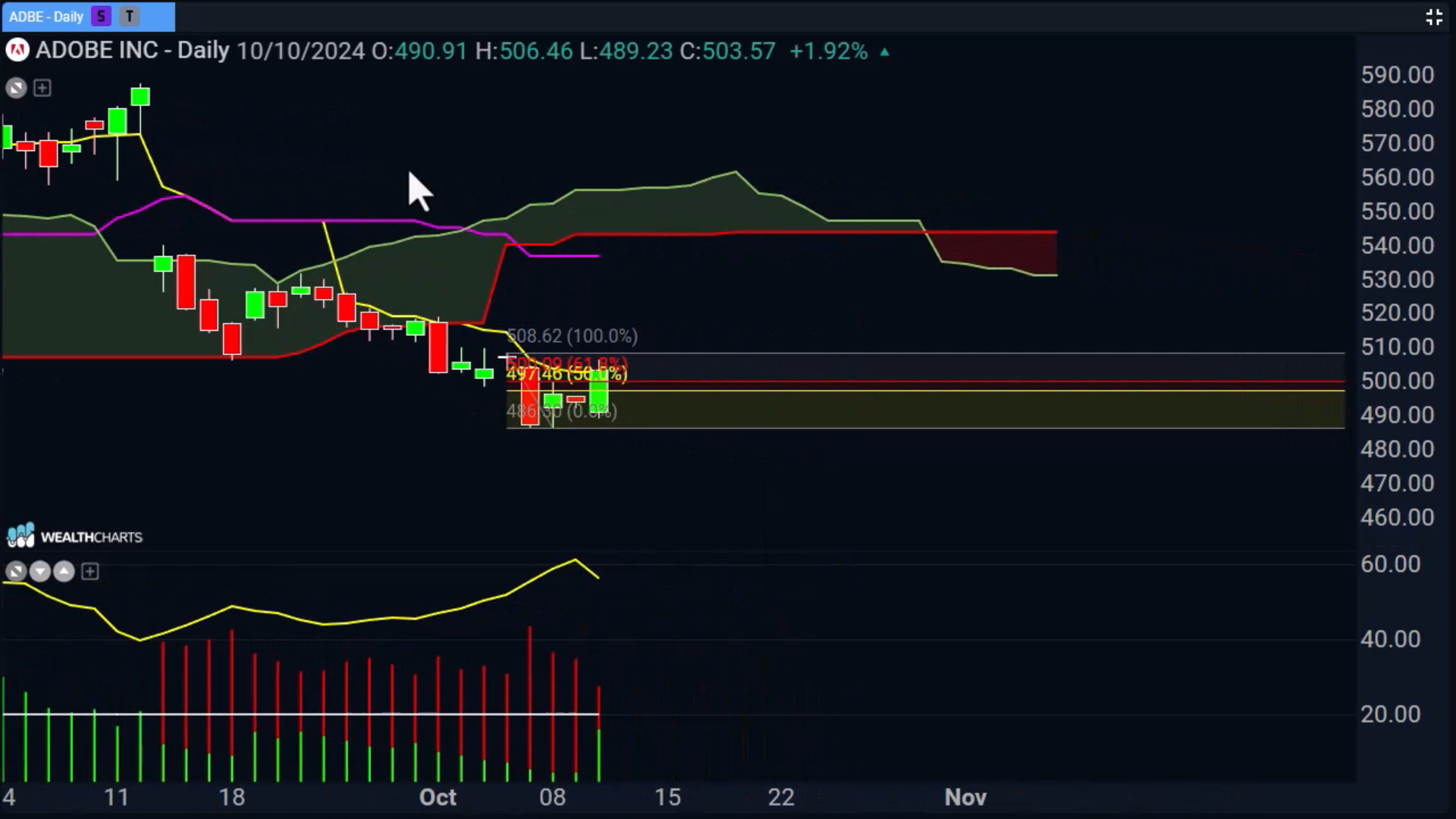Click the 470.00 price axis label
This screenshot has width=1456, height=819.
(1398, 484)
